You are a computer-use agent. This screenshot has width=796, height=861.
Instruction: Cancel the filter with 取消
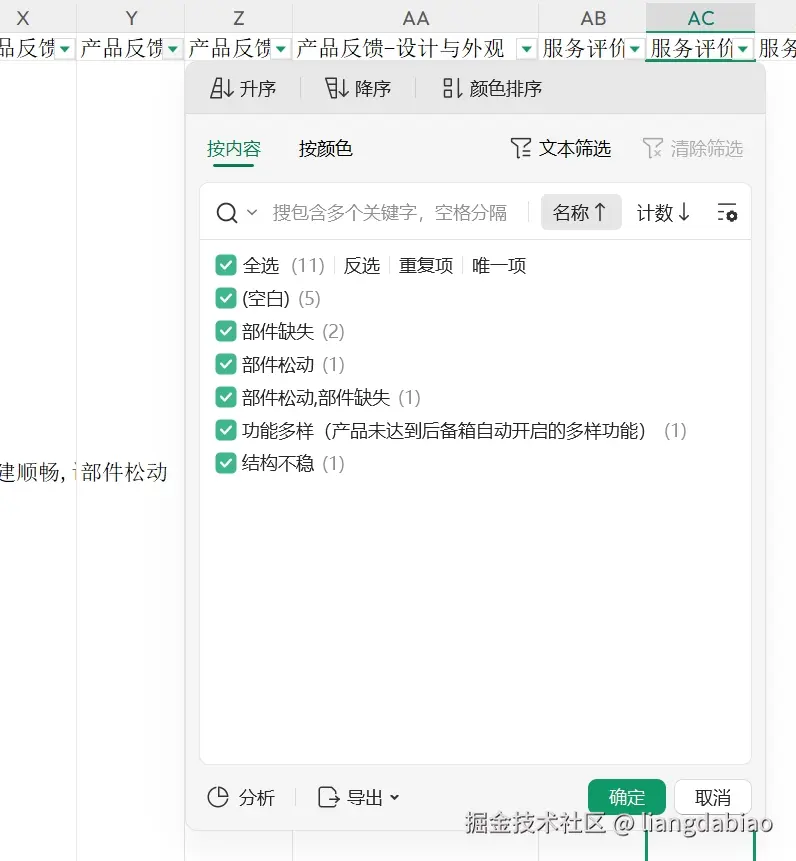point(713,797)
